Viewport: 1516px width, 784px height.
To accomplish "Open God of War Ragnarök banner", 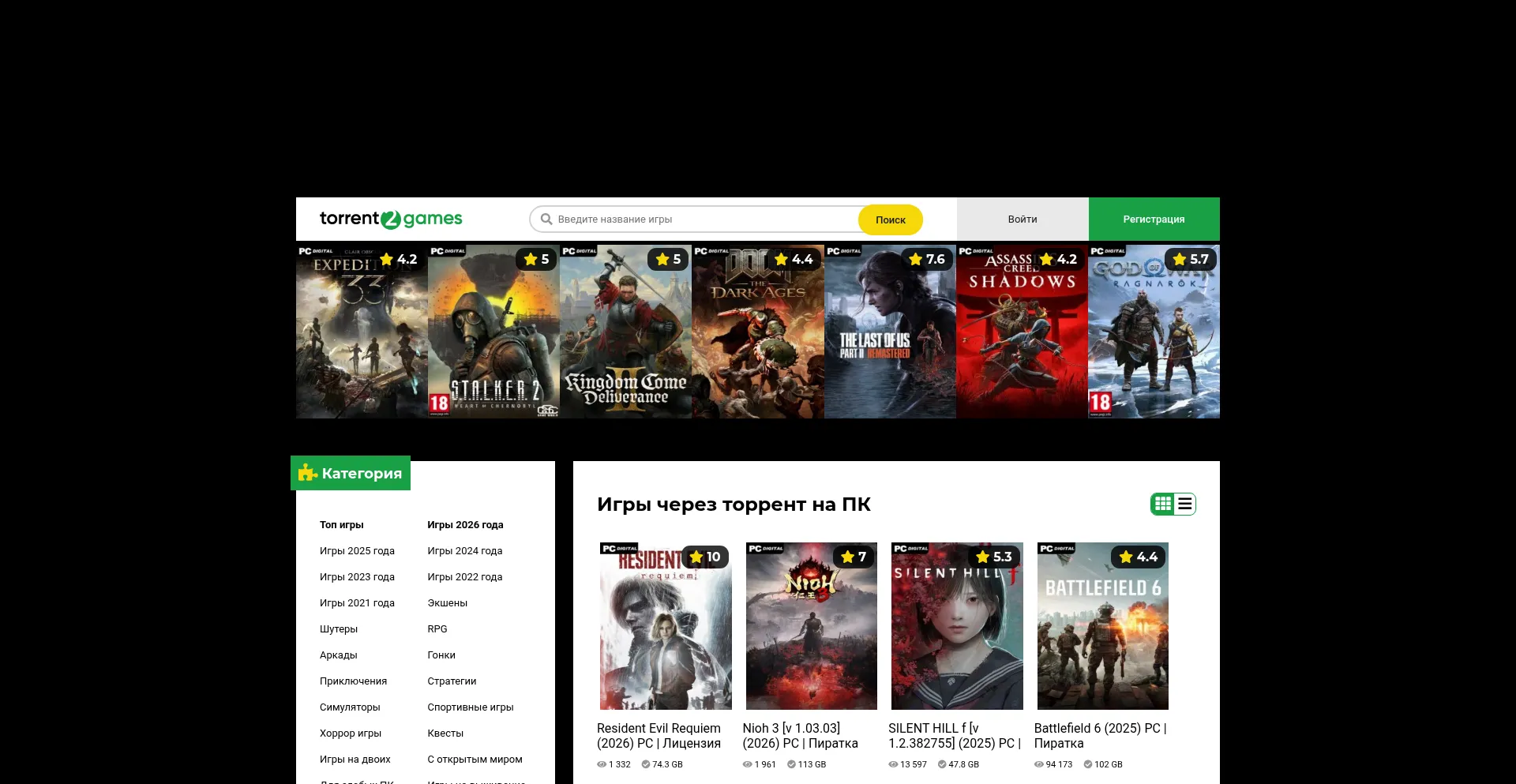I will click(1154, 332).
